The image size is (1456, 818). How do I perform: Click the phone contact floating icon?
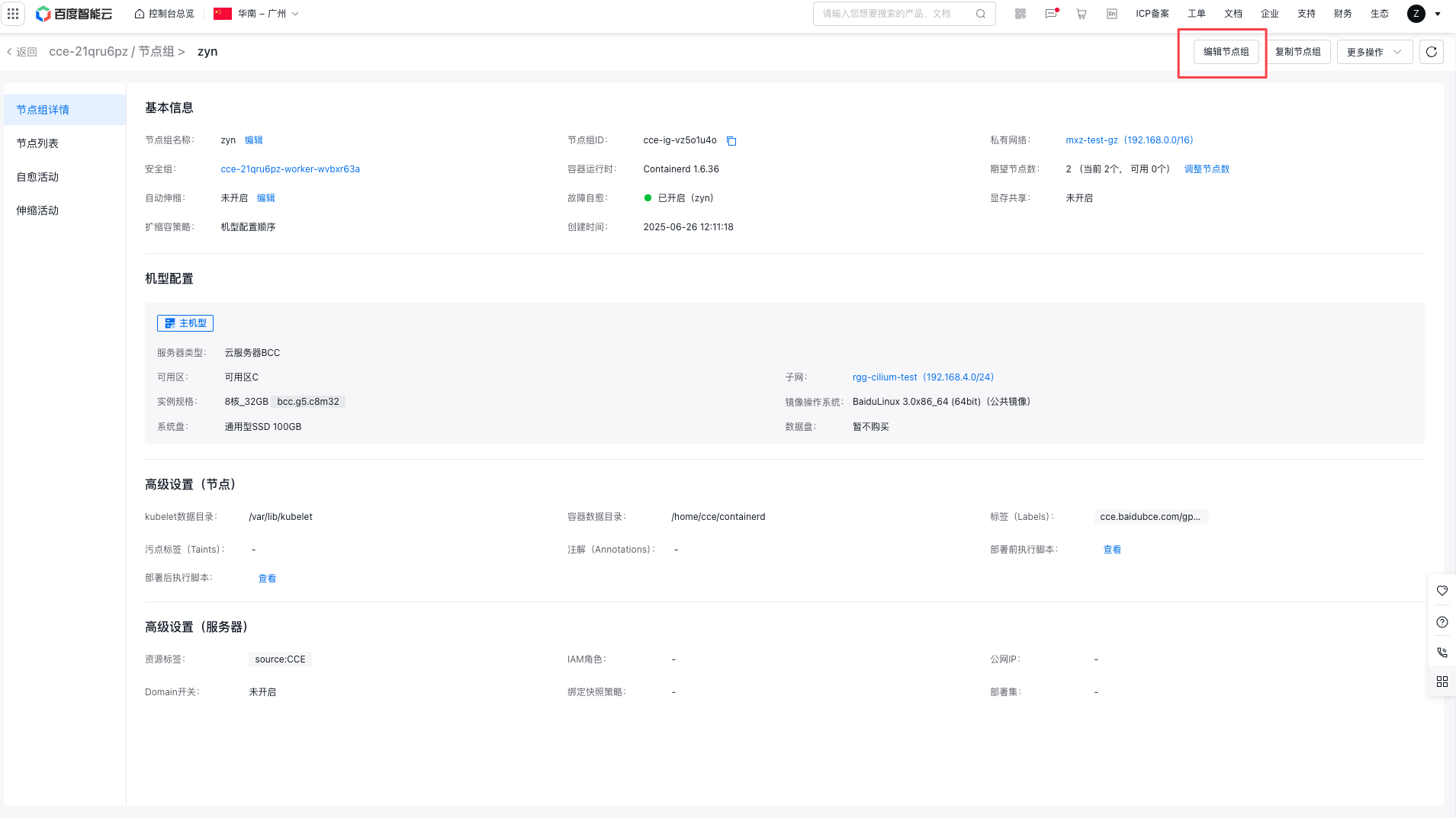click(x=1442, y=653)
